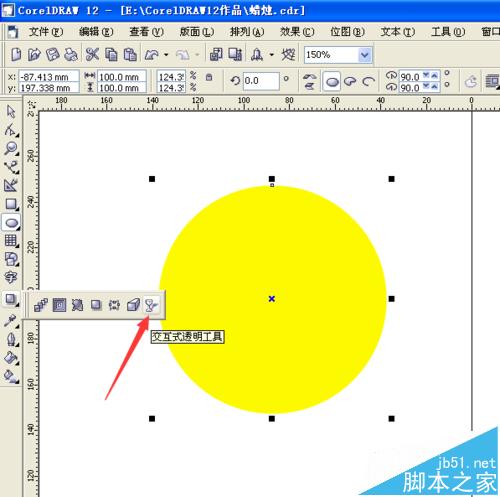This screenshot has width=500, height=497.
Task: Toggle the lock ratio padlock
Action: tap(209, 77)
